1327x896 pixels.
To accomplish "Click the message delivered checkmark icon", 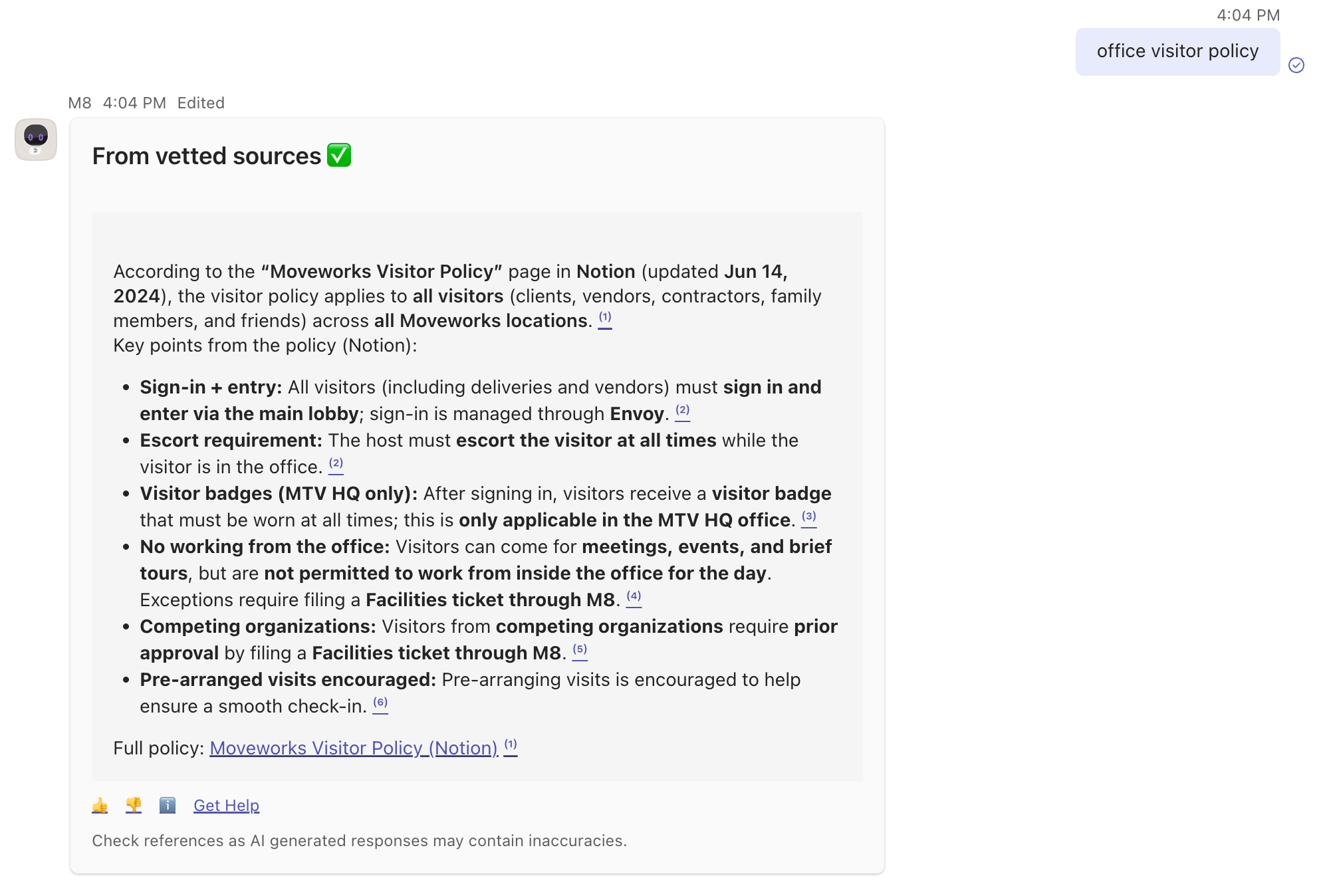I will click(x=1296, y=65).
